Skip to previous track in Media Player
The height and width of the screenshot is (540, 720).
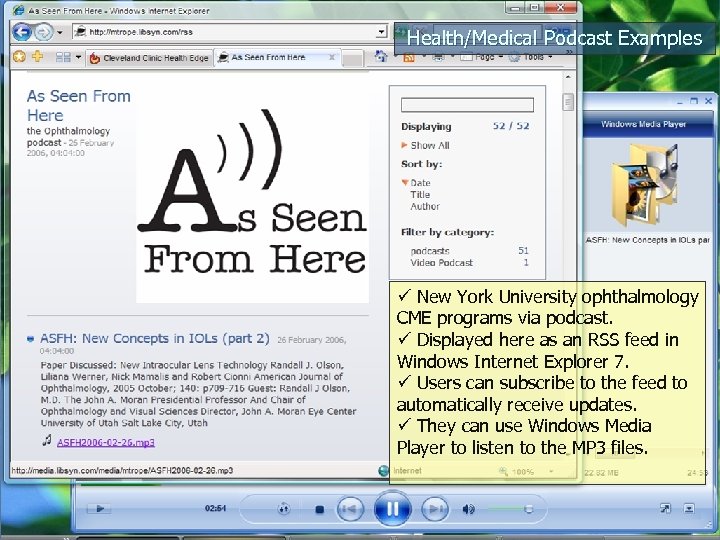click(350, 509)
